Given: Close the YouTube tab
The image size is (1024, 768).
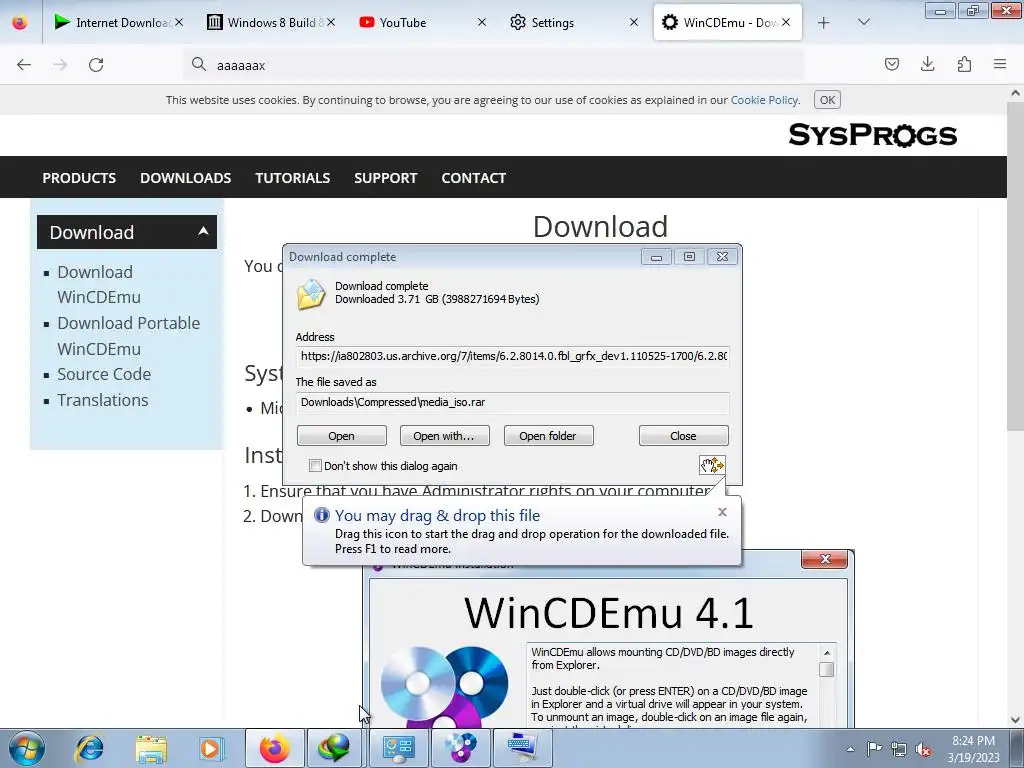Looking at the screenshot, I should [x=482, y=22].
